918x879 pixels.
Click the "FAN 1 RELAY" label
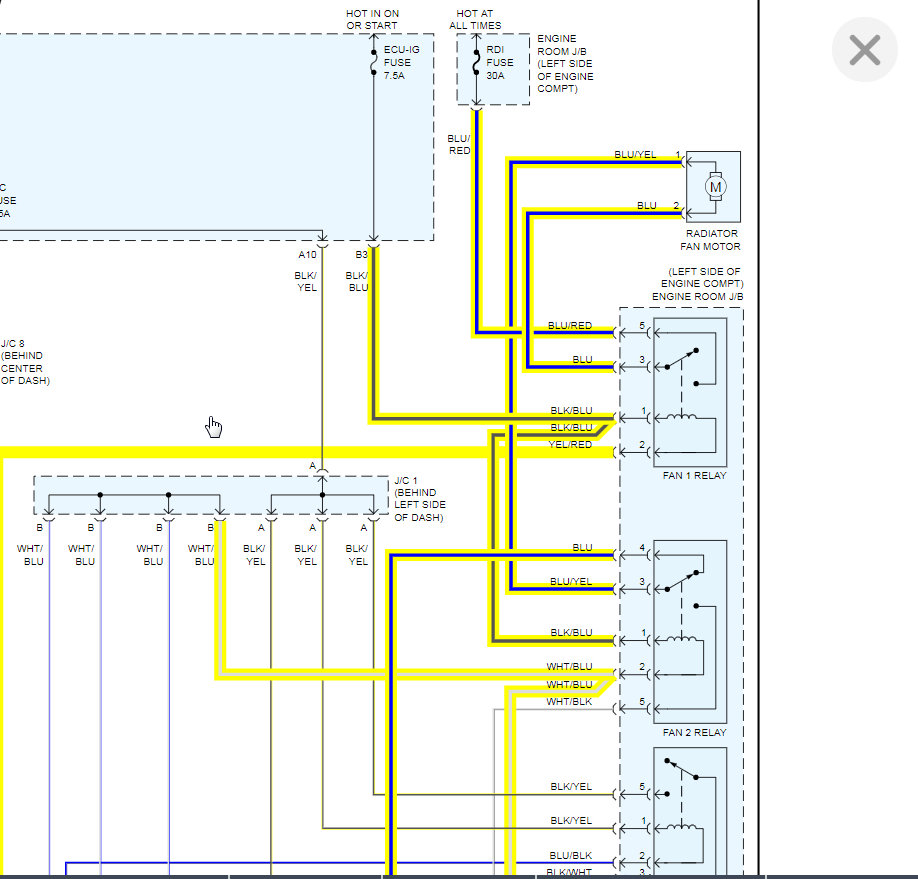[694, 475]
